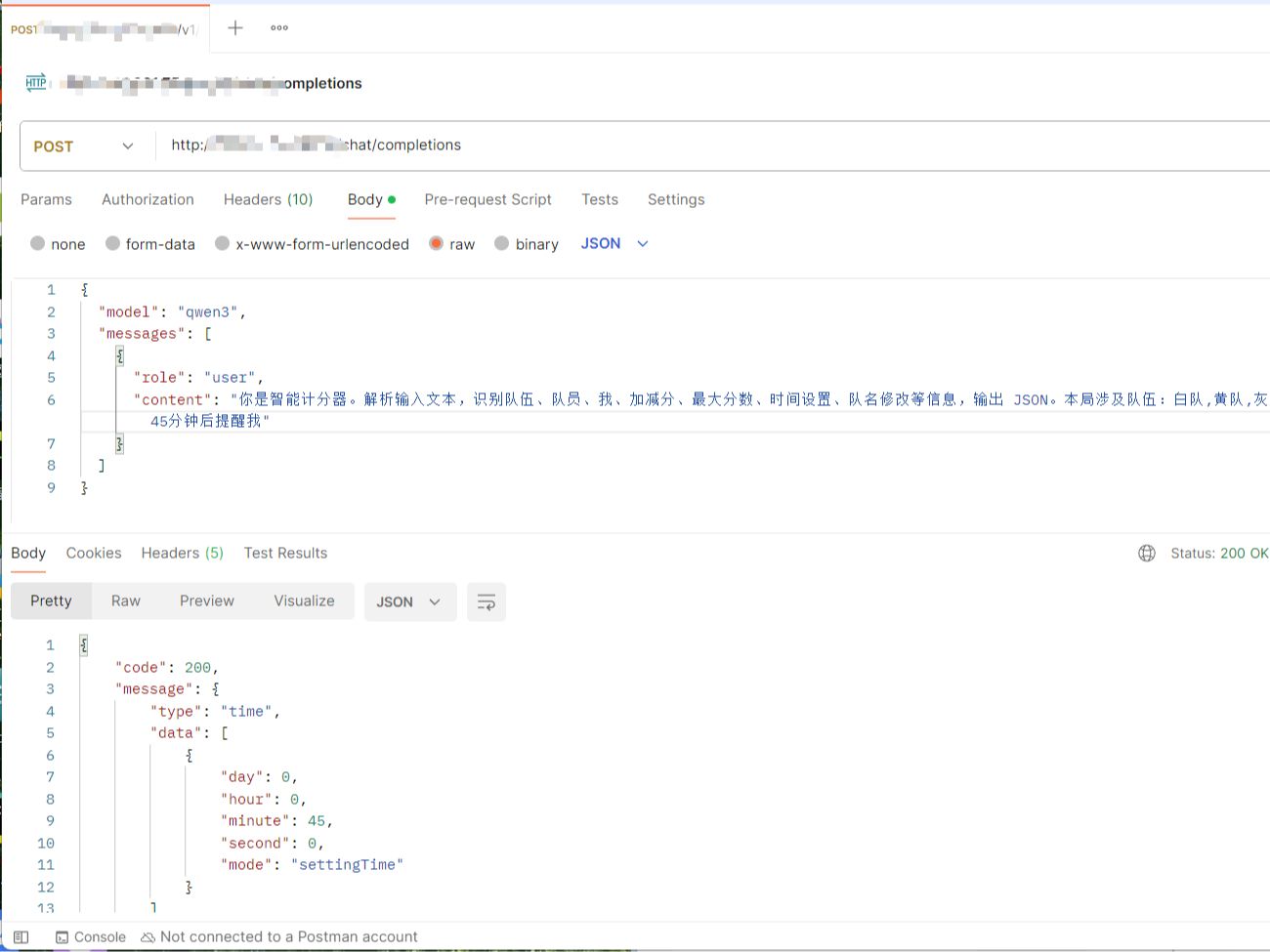1270x952 pixels.
Task: Open the POST method dropdown
Action: (x=84, y=146)
